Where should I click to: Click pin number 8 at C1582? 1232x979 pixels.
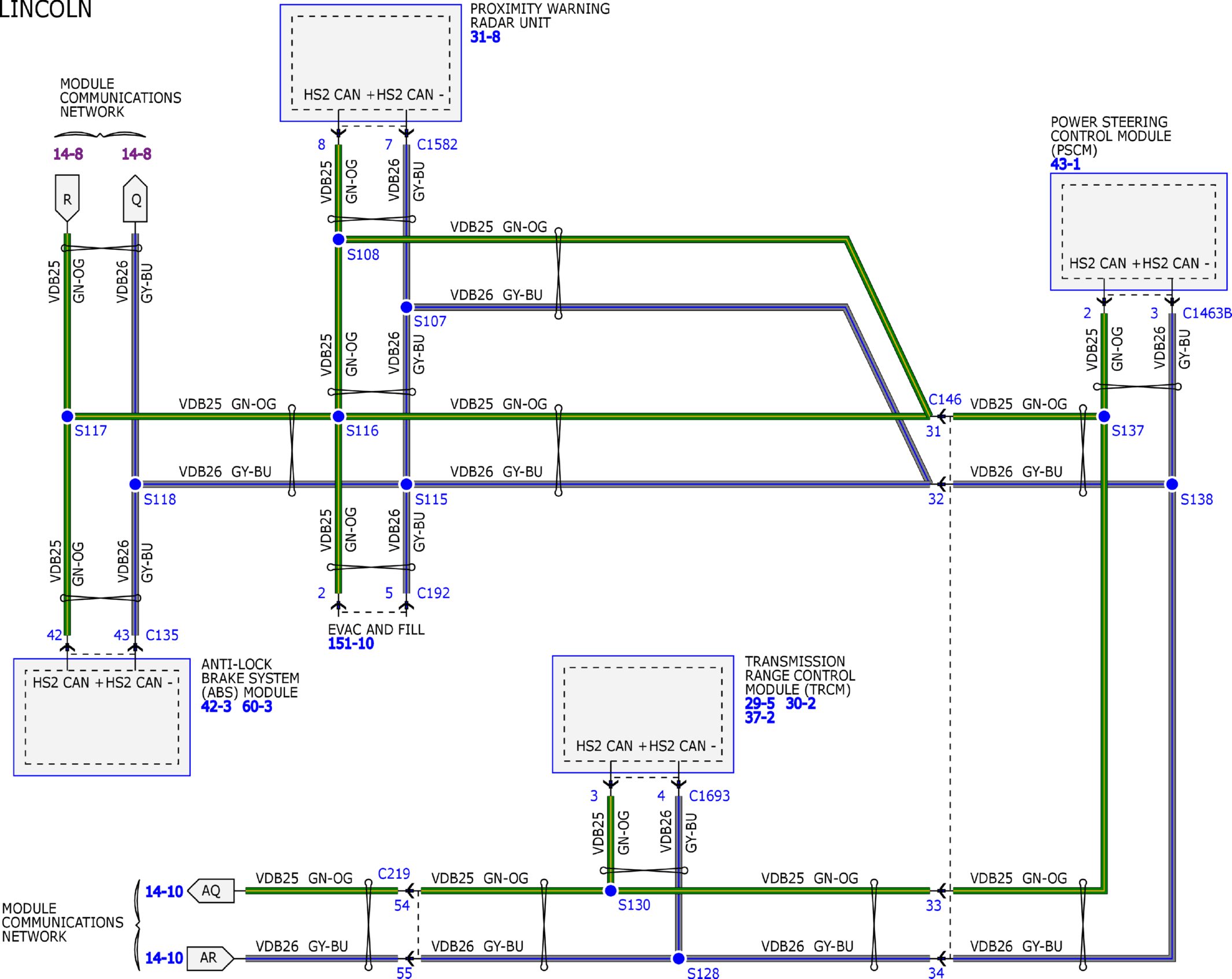click(x=322, y=145)
